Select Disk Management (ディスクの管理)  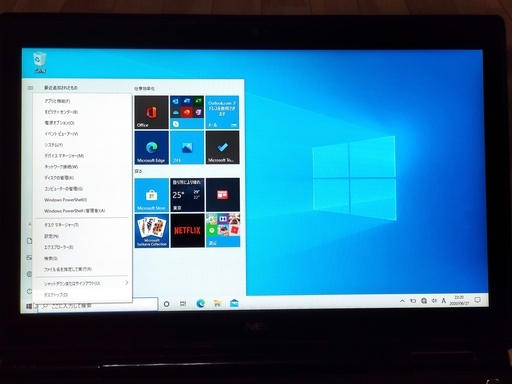coord(82,178)
